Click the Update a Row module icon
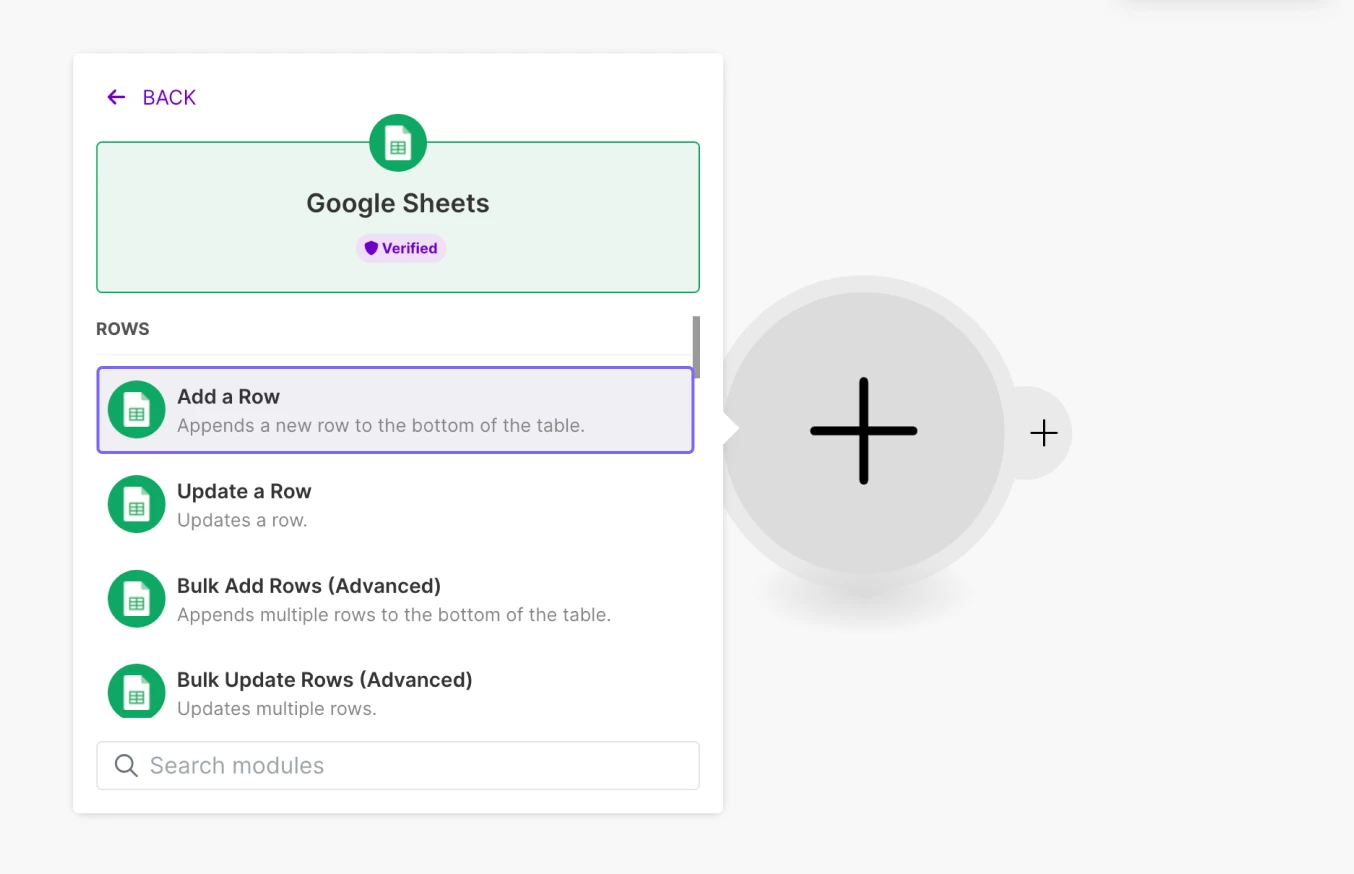The height and width of the screenshot is (874, 1354). (x=136, y=504)
